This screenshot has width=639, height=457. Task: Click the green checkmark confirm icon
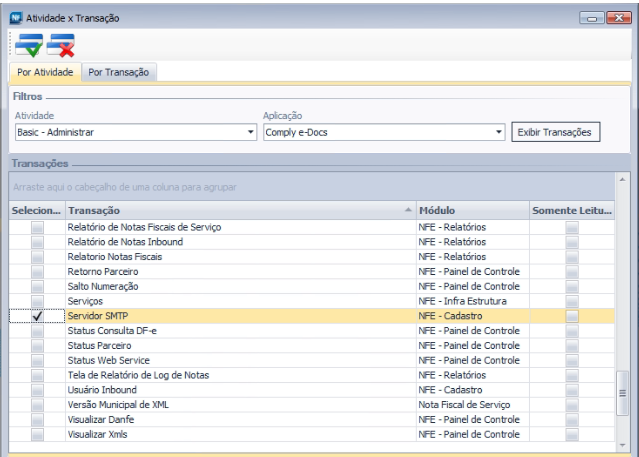click(x=29, y=44)
